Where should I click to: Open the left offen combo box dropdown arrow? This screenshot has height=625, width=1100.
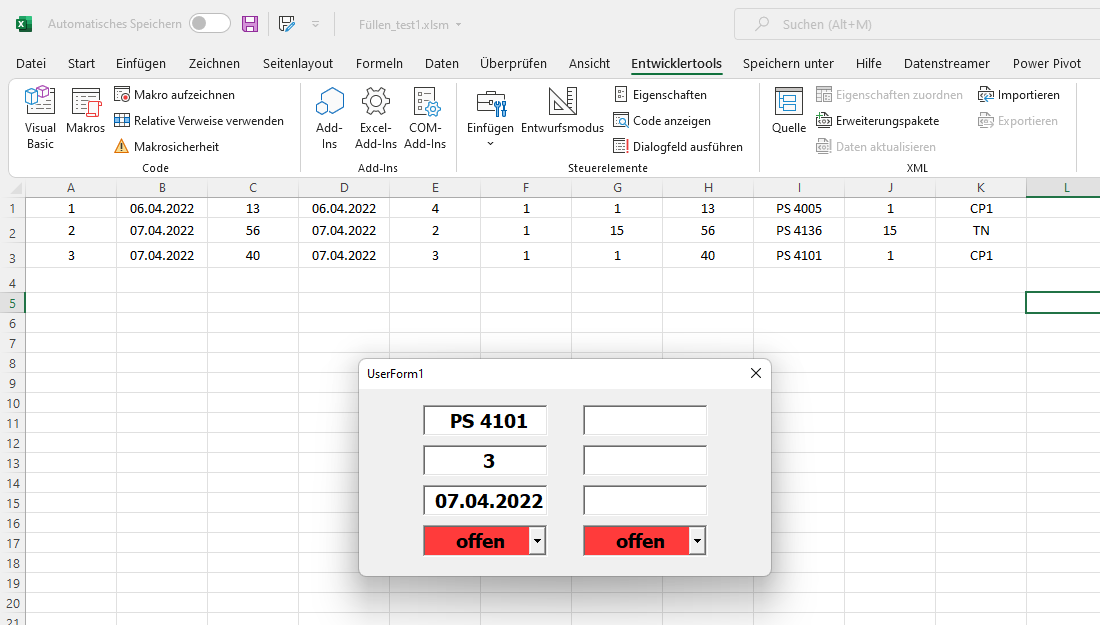[x=537, y=541]
